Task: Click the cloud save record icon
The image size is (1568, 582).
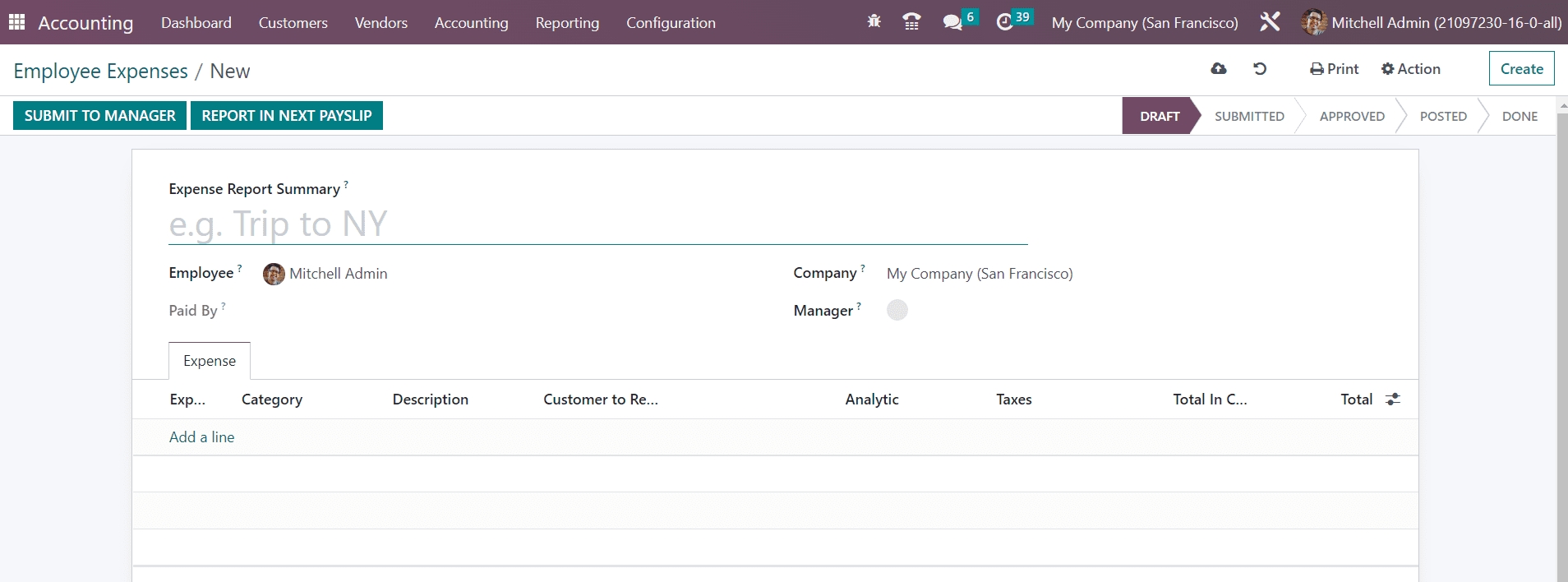Action: pos(1219,69)
